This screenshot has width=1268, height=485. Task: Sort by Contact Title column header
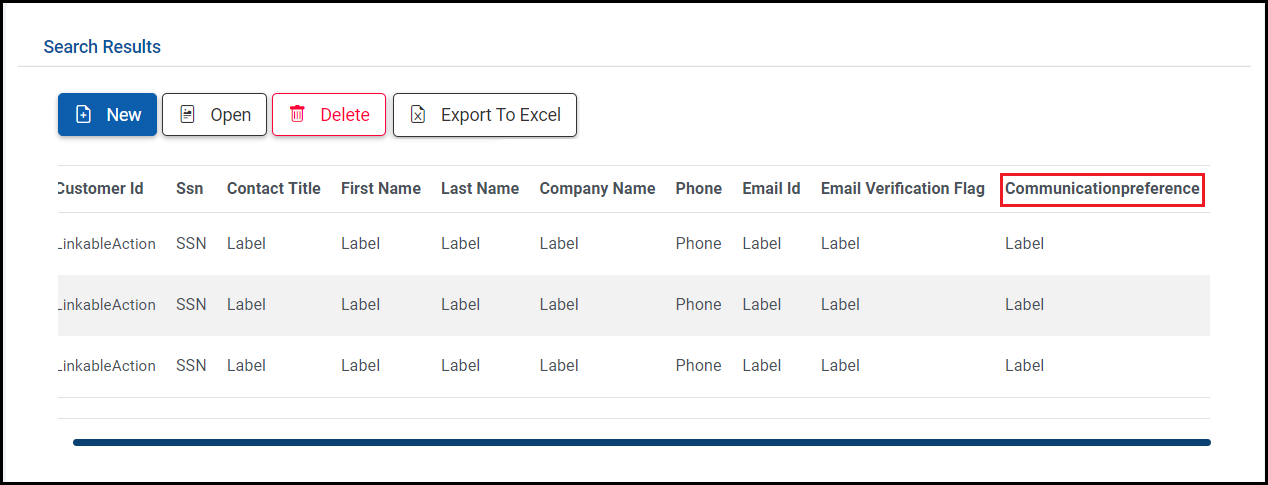[x=274, y=189]
